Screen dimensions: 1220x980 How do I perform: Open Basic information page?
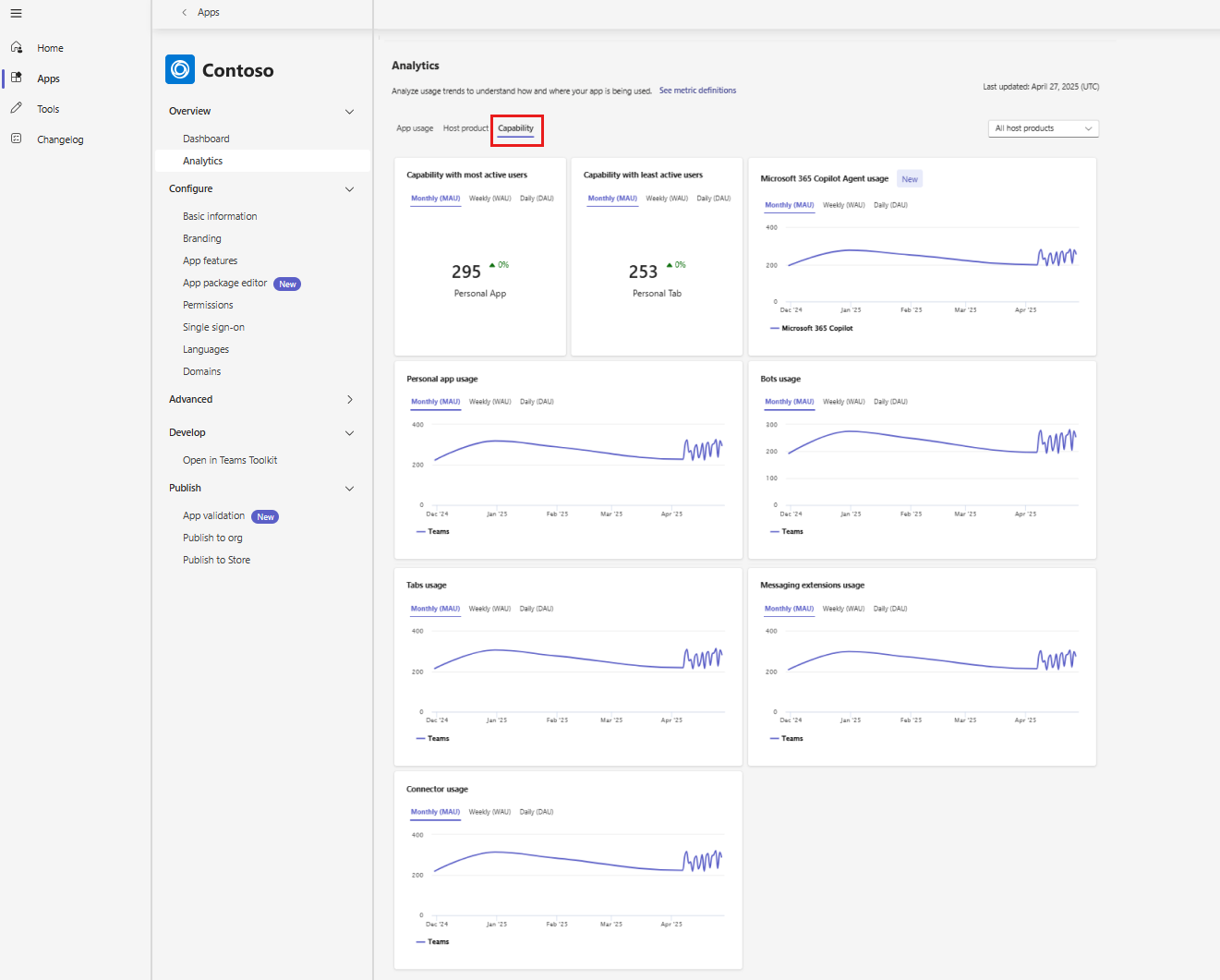click(220, 216)
